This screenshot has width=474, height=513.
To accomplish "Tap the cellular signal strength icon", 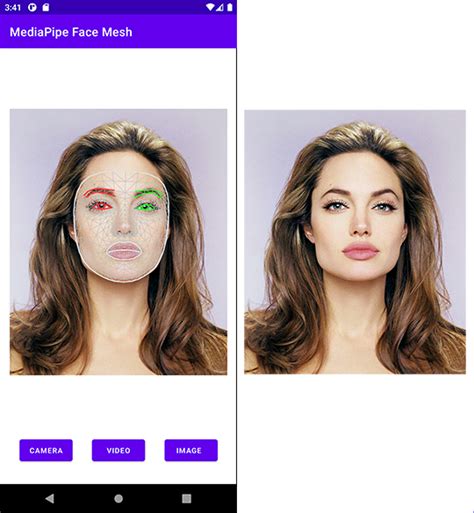I will 219,7.
